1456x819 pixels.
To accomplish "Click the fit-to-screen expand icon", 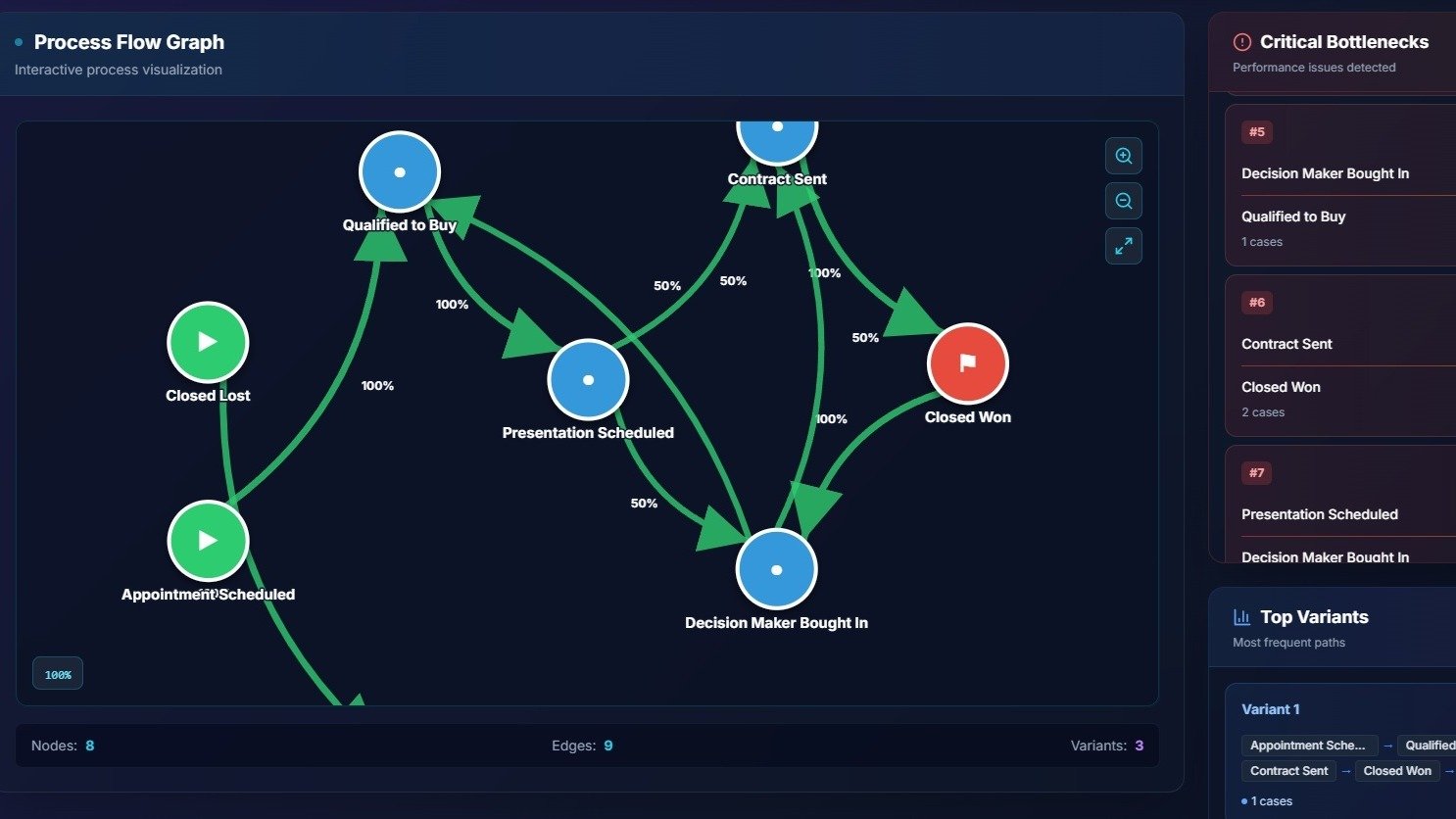I will click(x=1124, y=246).
